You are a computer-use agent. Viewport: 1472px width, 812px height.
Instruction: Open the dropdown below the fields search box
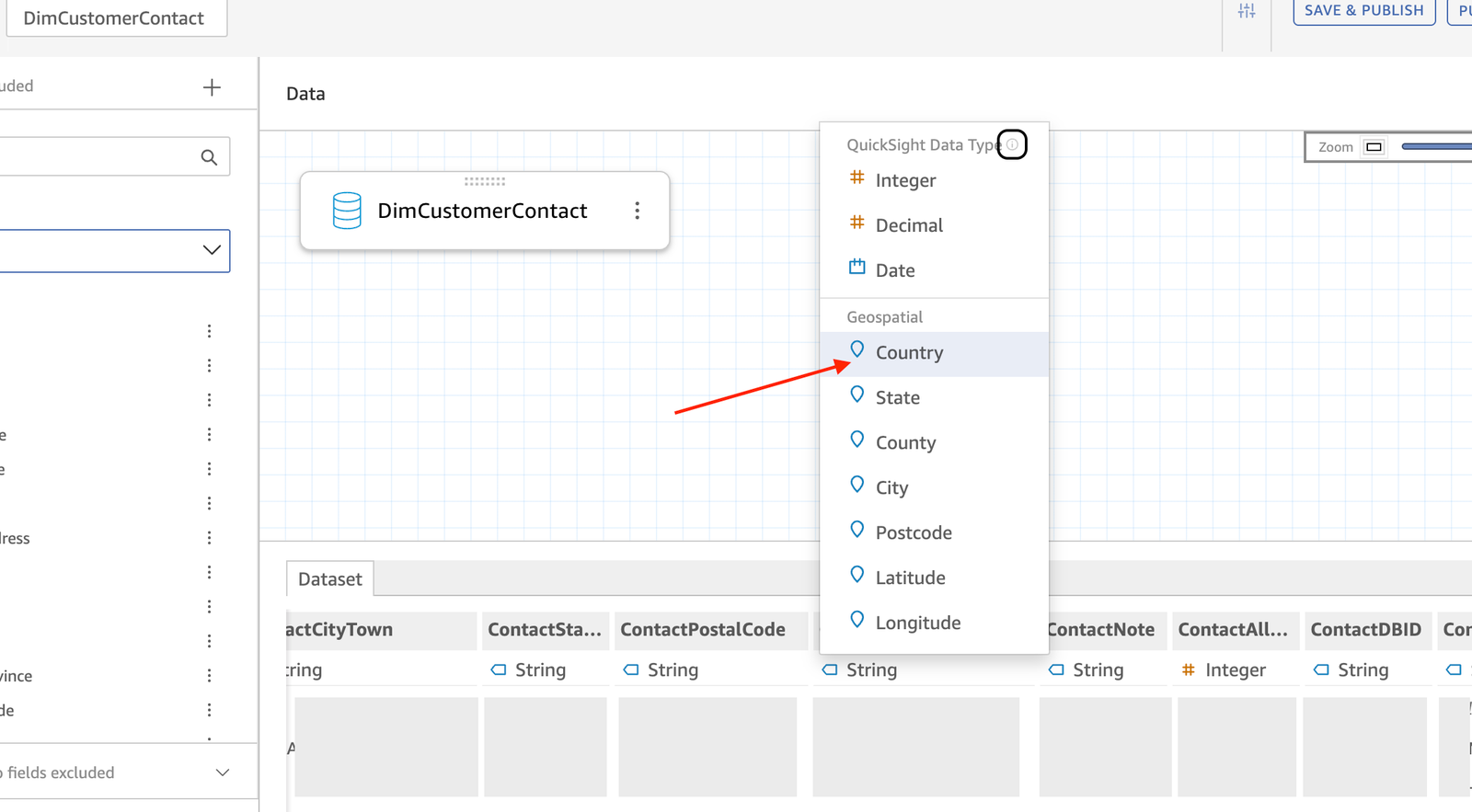114,250
